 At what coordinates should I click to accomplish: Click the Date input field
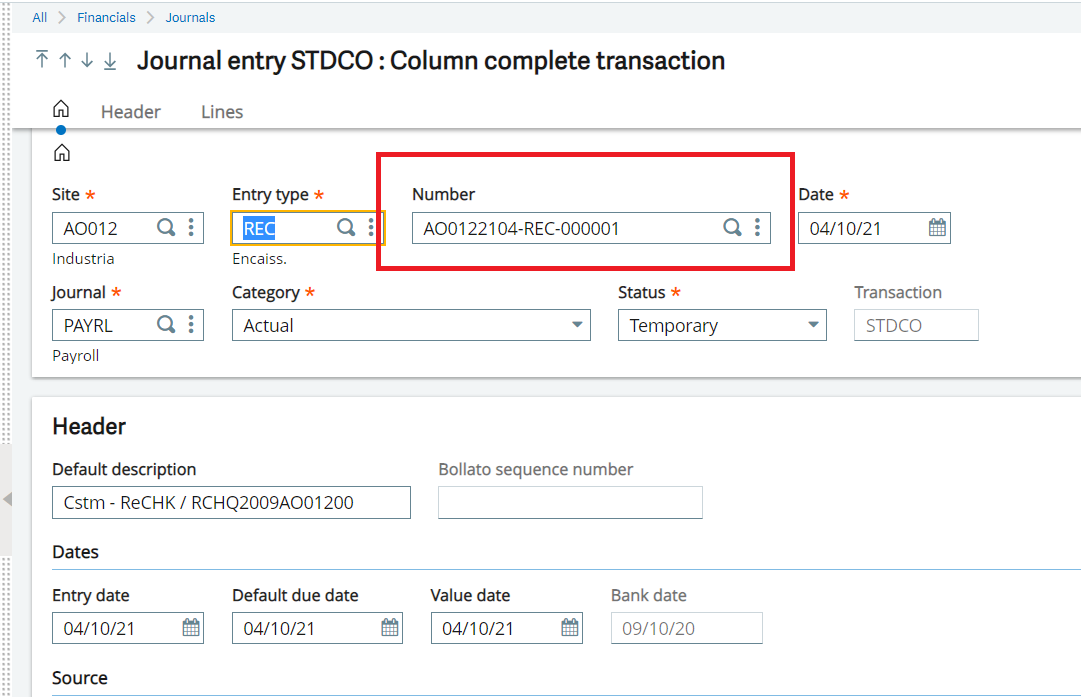click(874, 228)
